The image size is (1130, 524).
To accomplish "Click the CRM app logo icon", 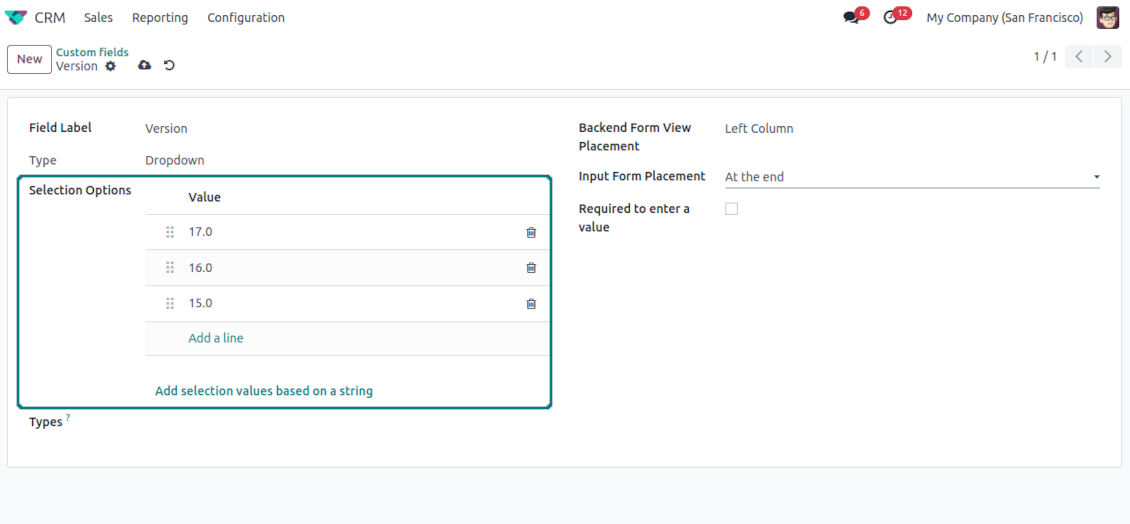I will (x=16, y=18).
